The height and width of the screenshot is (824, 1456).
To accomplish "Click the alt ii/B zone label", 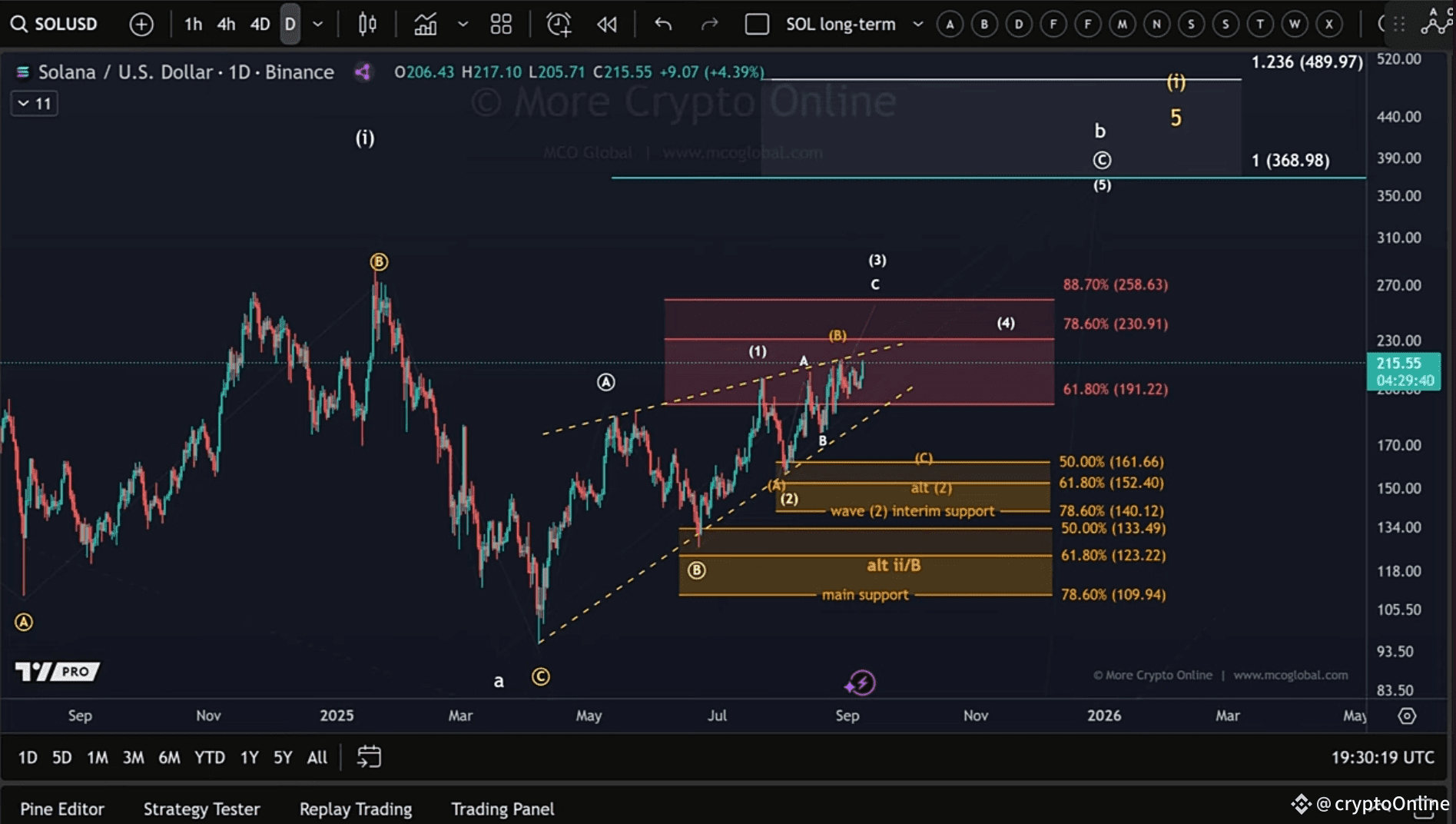I will coord(894,566).
